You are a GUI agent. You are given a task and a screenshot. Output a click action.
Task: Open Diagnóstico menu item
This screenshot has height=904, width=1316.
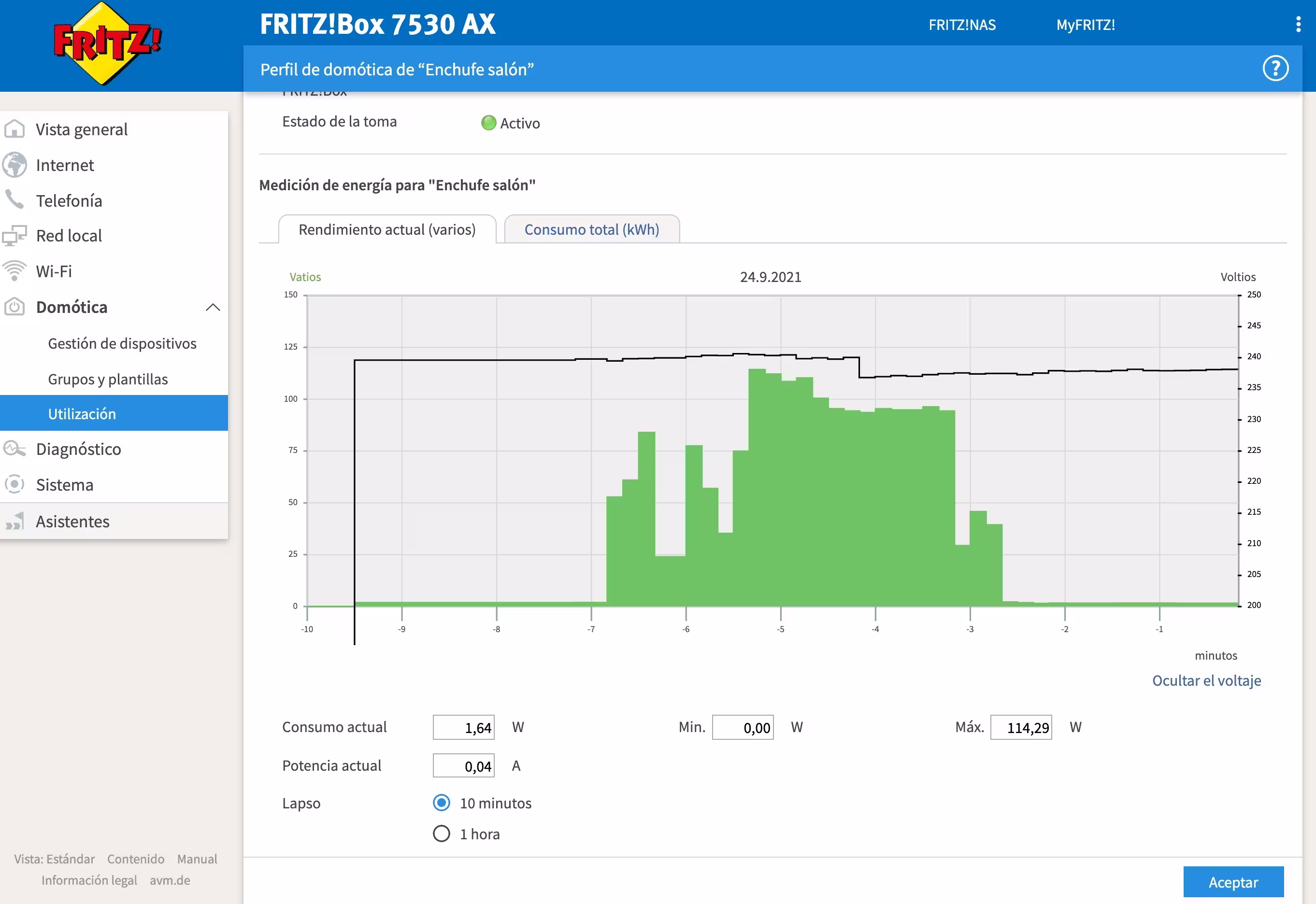click(114, 449)
